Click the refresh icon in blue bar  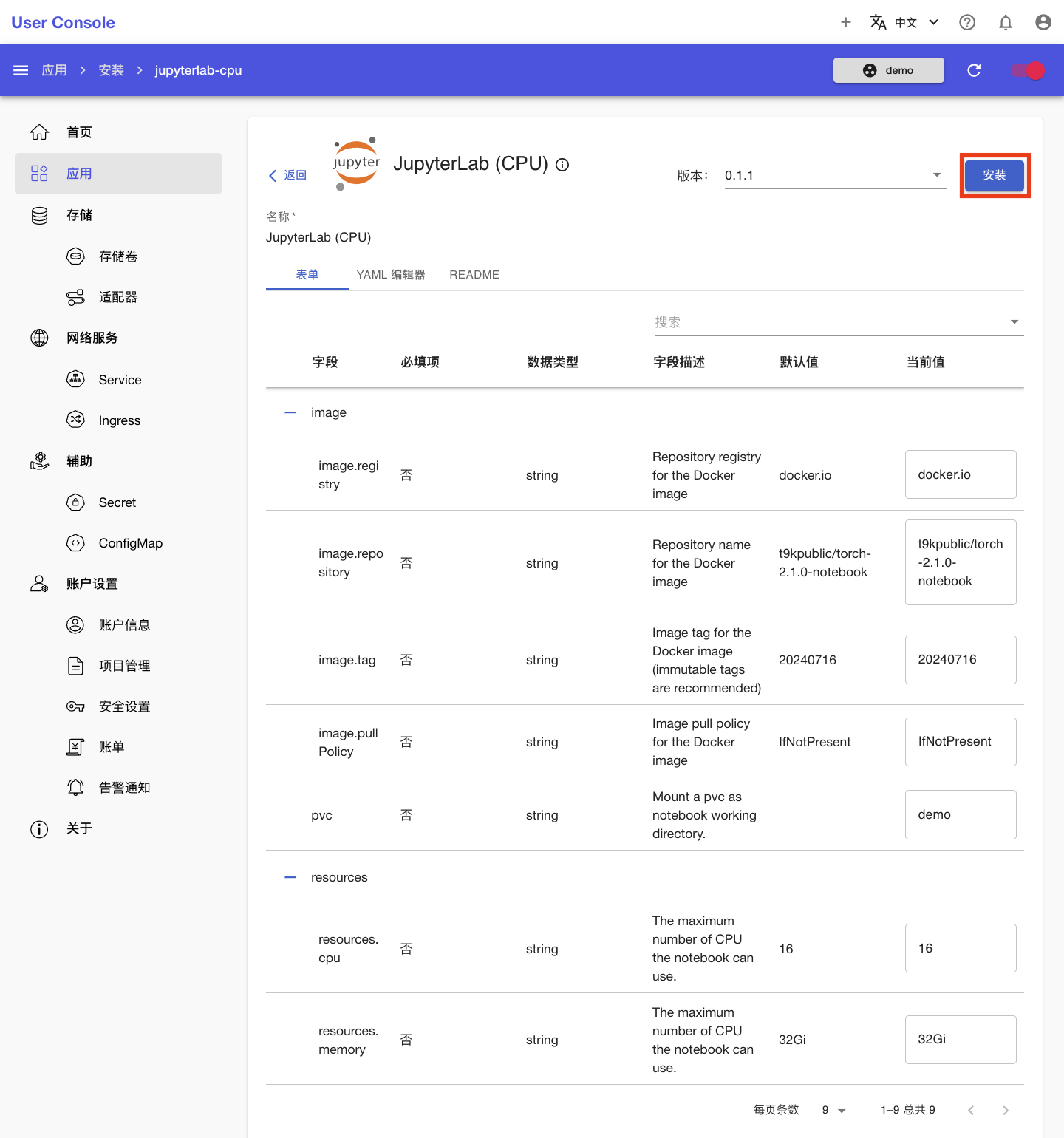974,70
